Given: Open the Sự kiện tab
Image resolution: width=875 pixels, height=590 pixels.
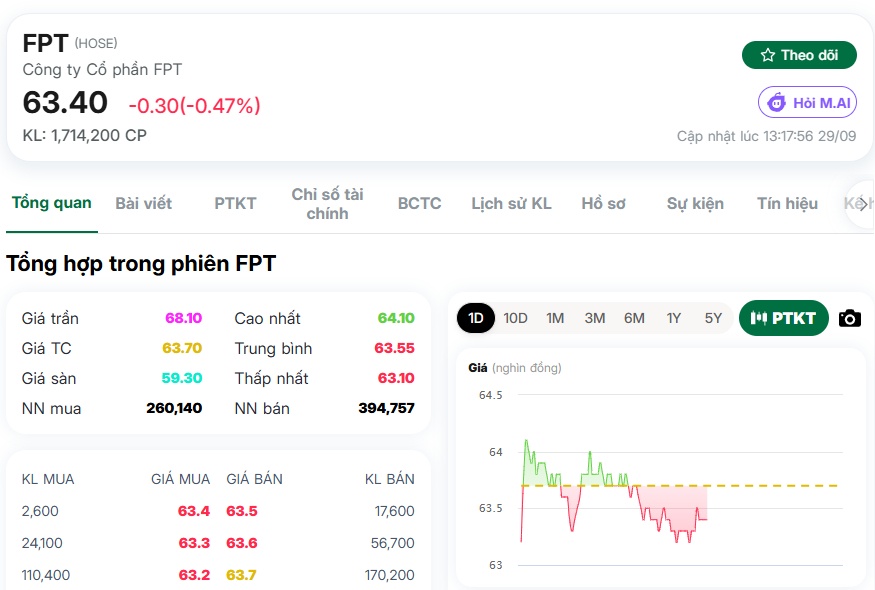Looking at the screenshot, I should click(695, 203).
